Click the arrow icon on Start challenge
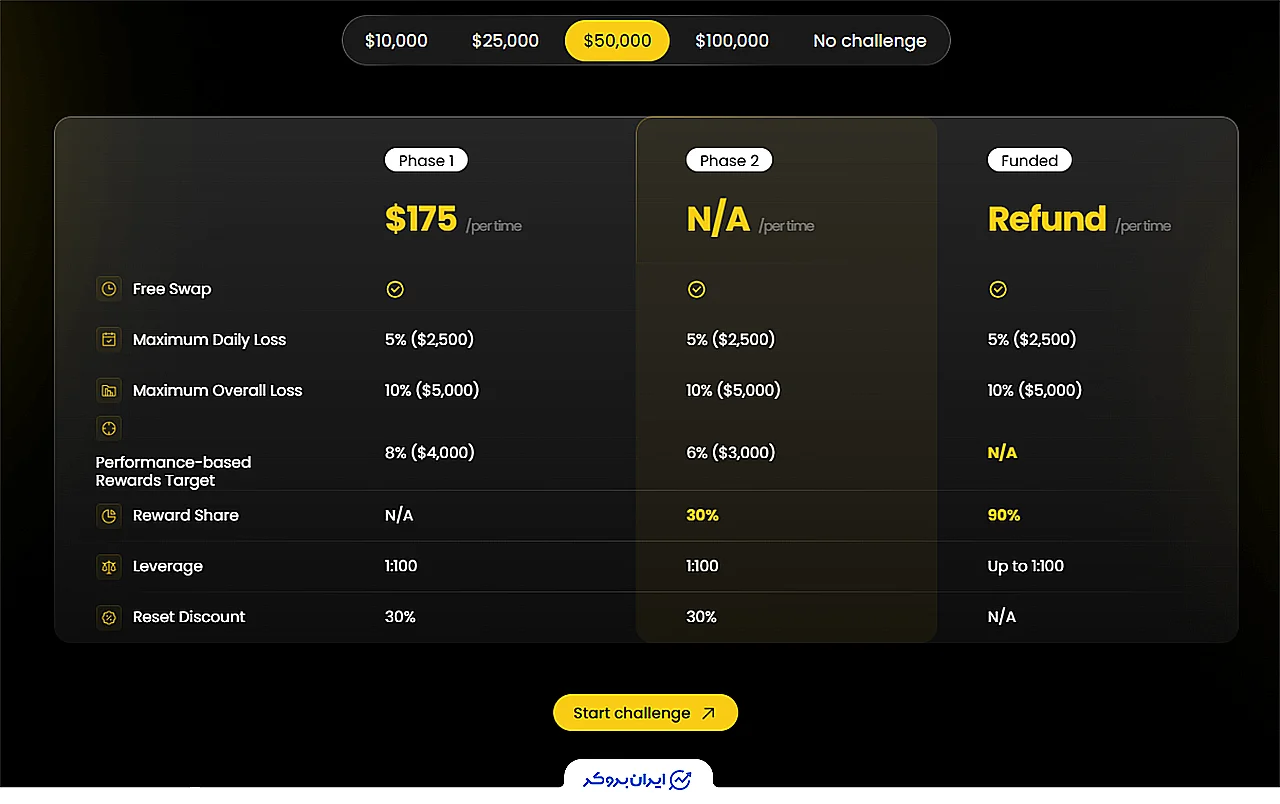The image size is (1280, 804). [x=709, y=713]
